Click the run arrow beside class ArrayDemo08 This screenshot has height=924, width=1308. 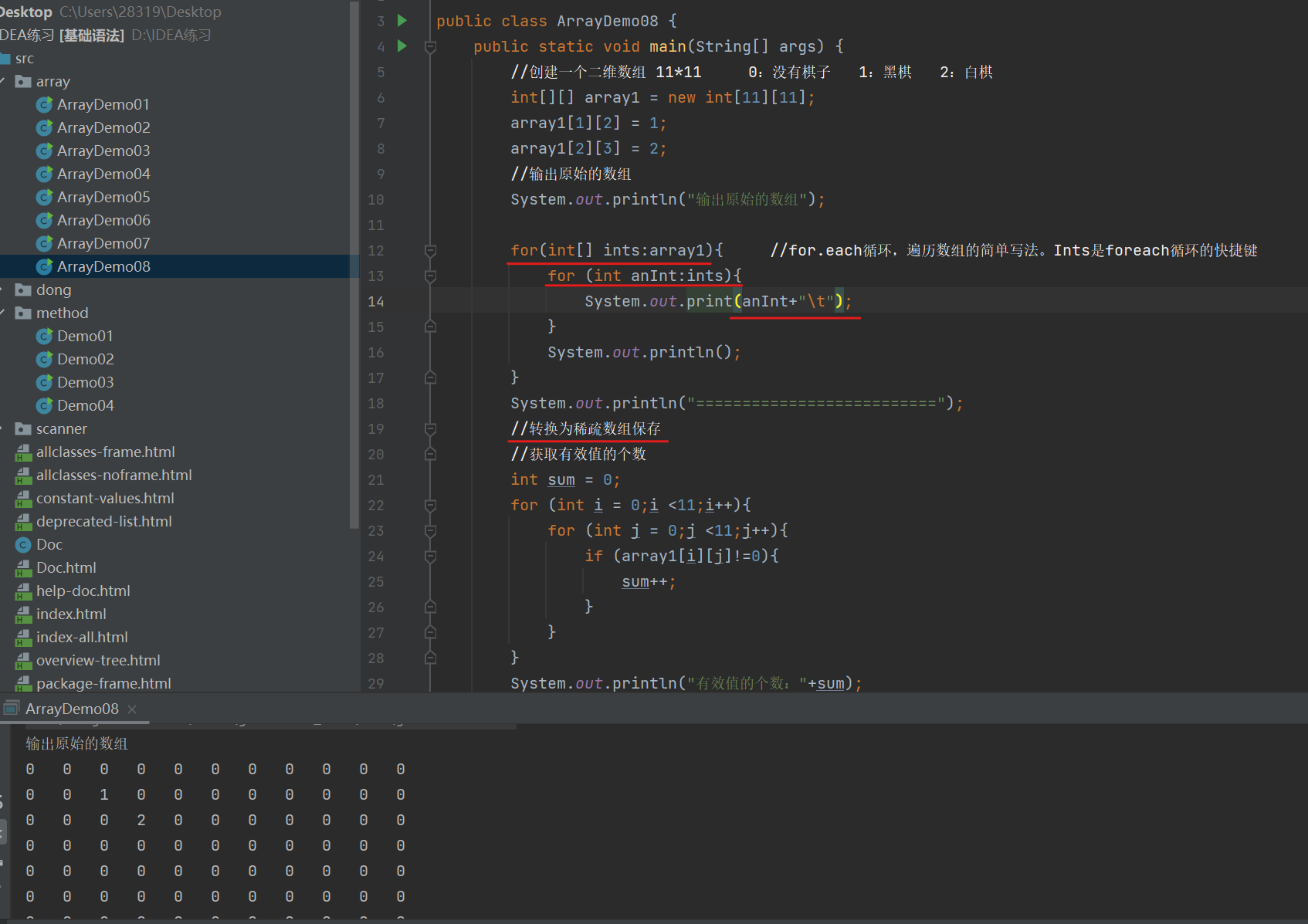(x=402, y=21)
